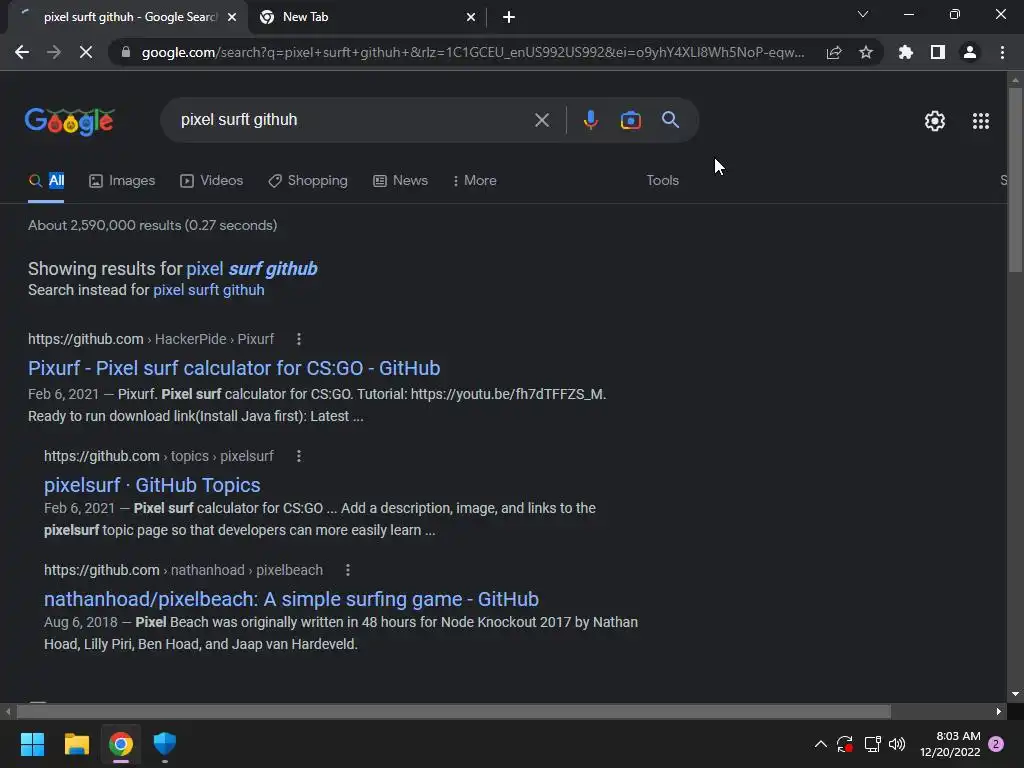Expand the More search categories
Screen dimensions: 1024x768
tap(475, 181)
